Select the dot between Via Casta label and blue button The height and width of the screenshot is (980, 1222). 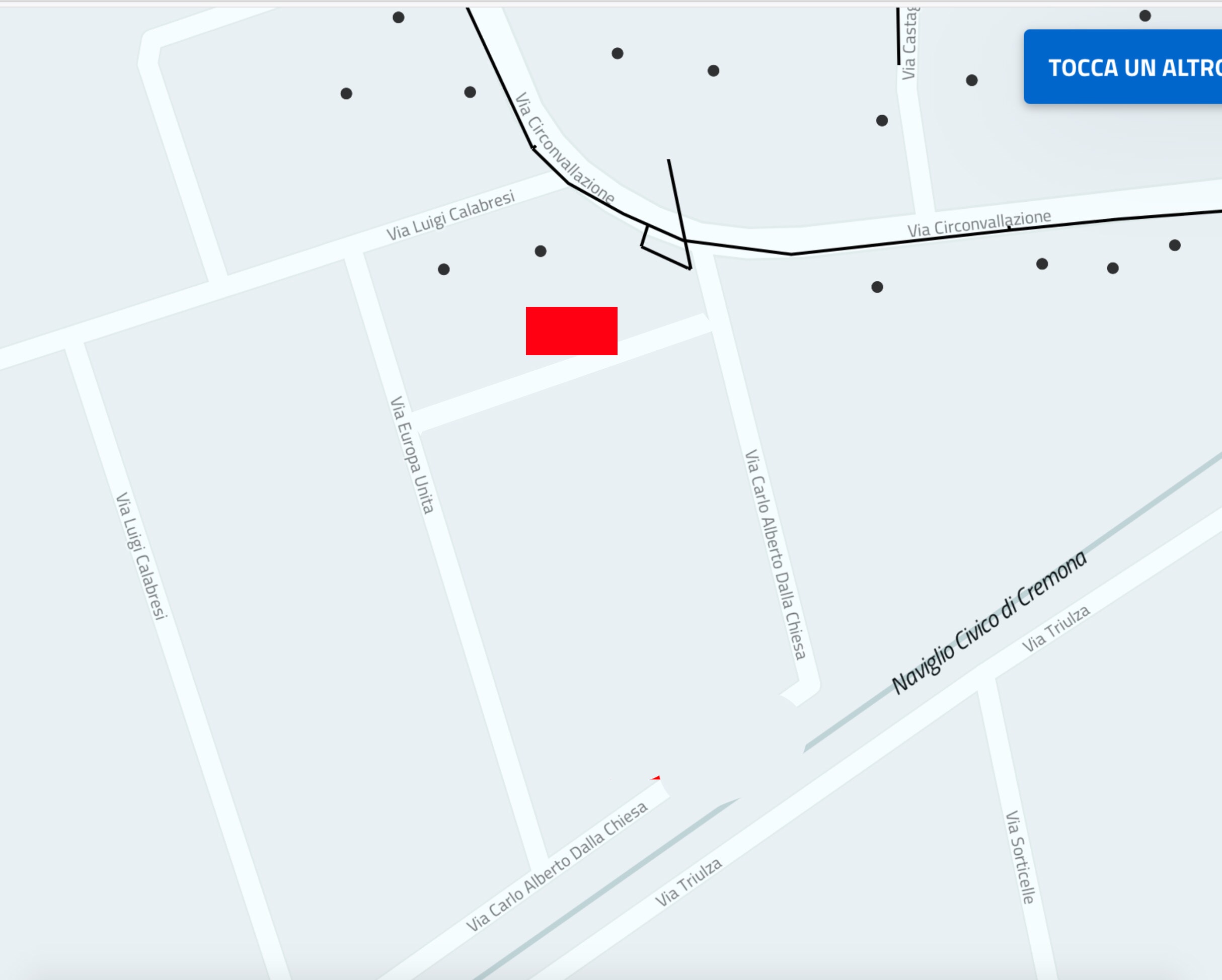point(971,80)
